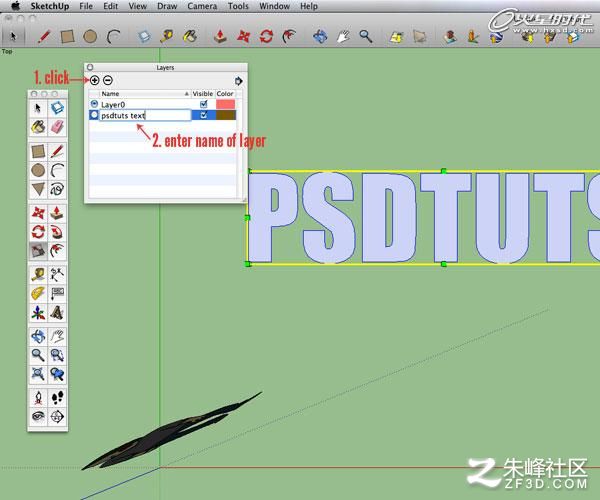Open psdtuts text brown color swatch

pos(226,115)
